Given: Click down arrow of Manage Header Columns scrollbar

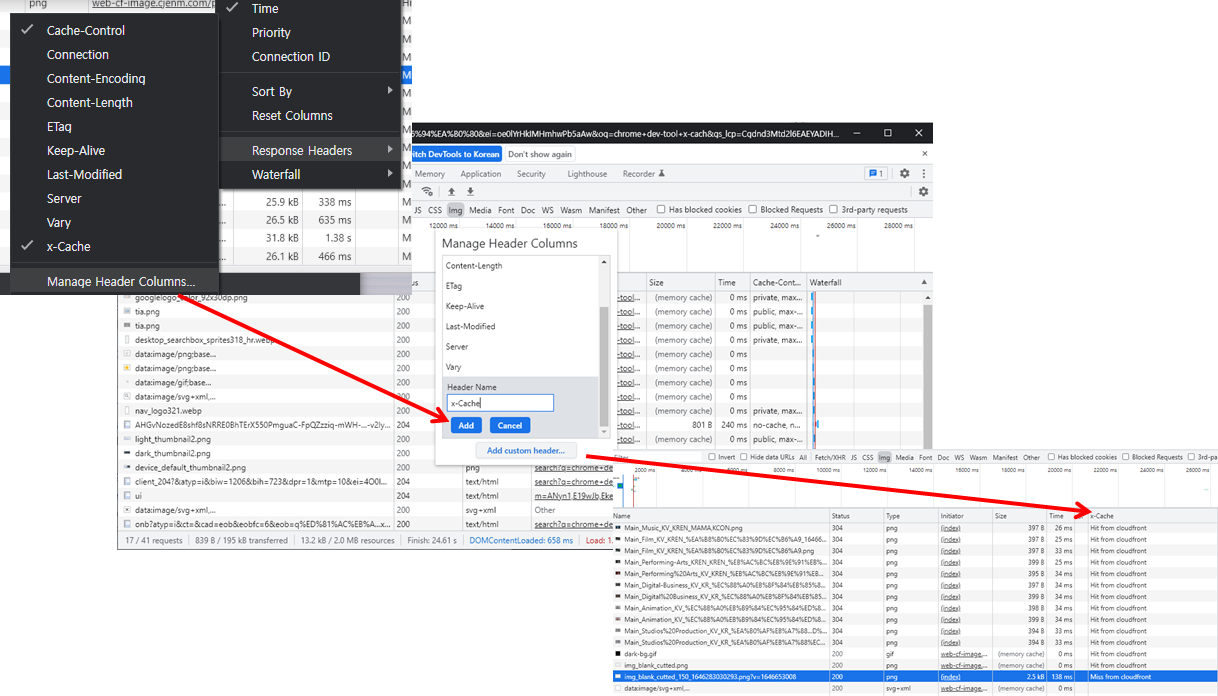Looking at the screenshot, I should (x=603, y=431).
